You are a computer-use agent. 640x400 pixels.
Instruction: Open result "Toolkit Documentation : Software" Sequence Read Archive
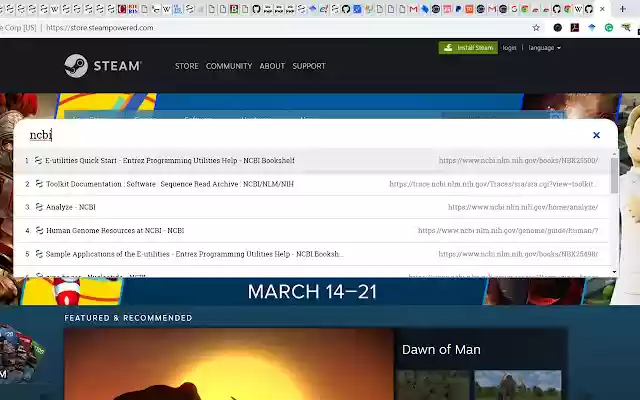[x=311, y=184]
